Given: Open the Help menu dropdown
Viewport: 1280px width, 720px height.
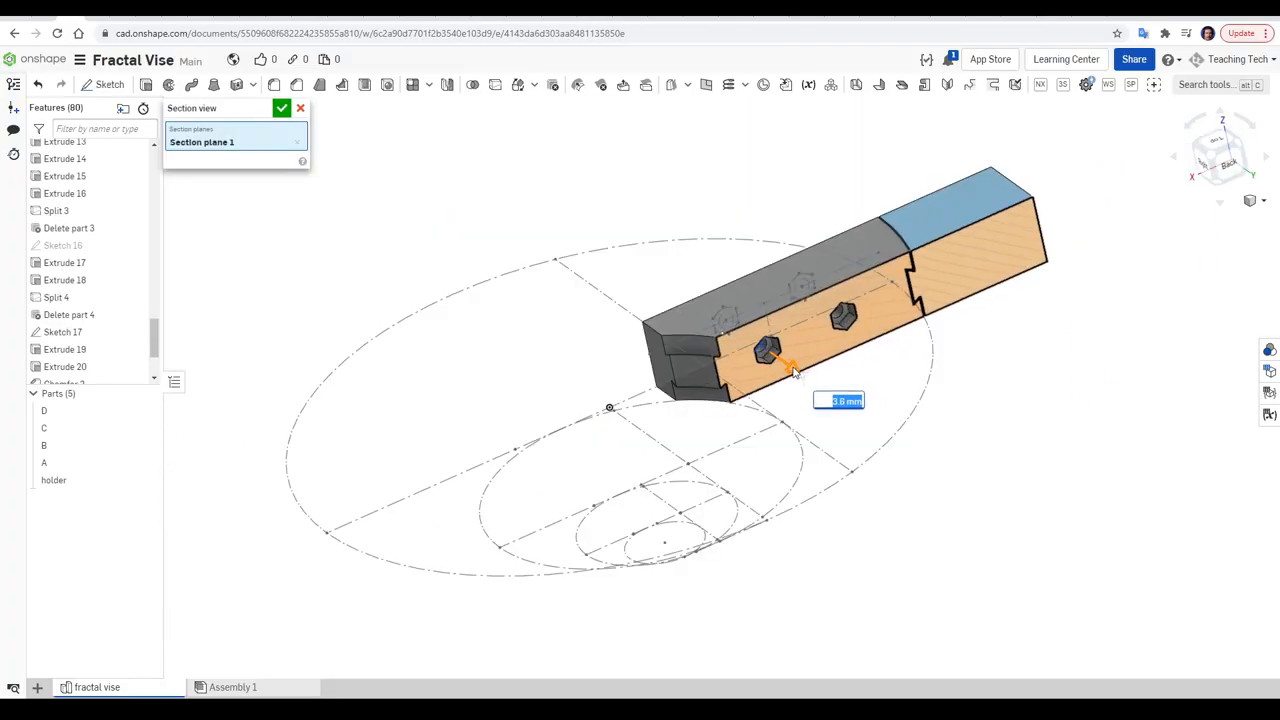Looking at the screenshot, I should tap(1172, 60).
